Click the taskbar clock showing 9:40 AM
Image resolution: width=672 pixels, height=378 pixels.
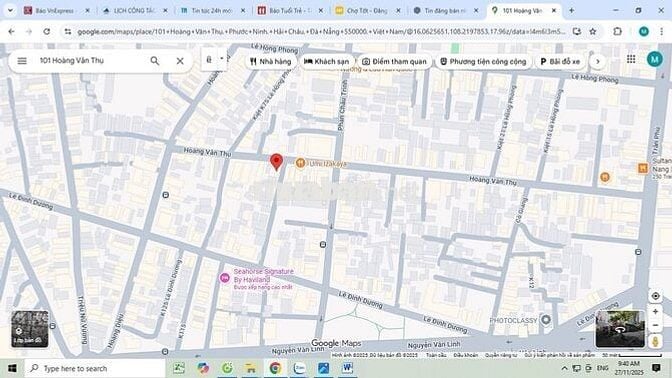[x=629, y=368]
